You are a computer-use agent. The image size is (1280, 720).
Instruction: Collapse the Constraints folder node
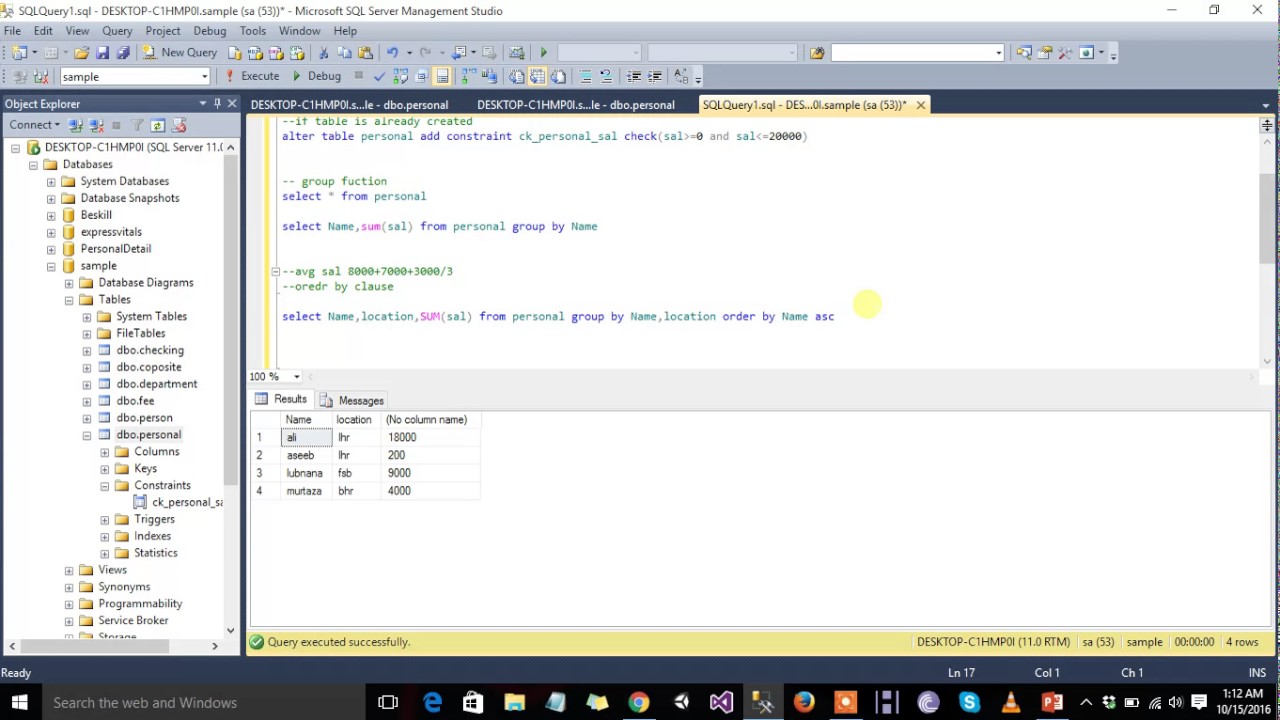click(105, 486)
